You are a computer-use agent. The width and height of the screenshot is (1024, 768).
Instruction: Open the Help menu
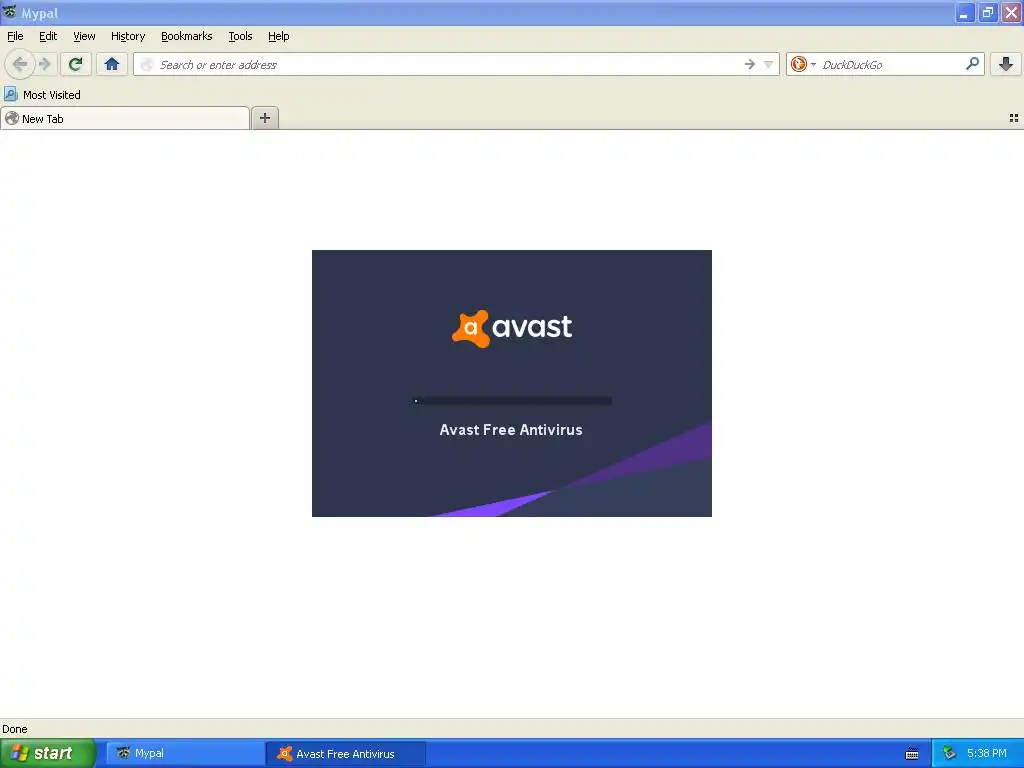point(279,36)
